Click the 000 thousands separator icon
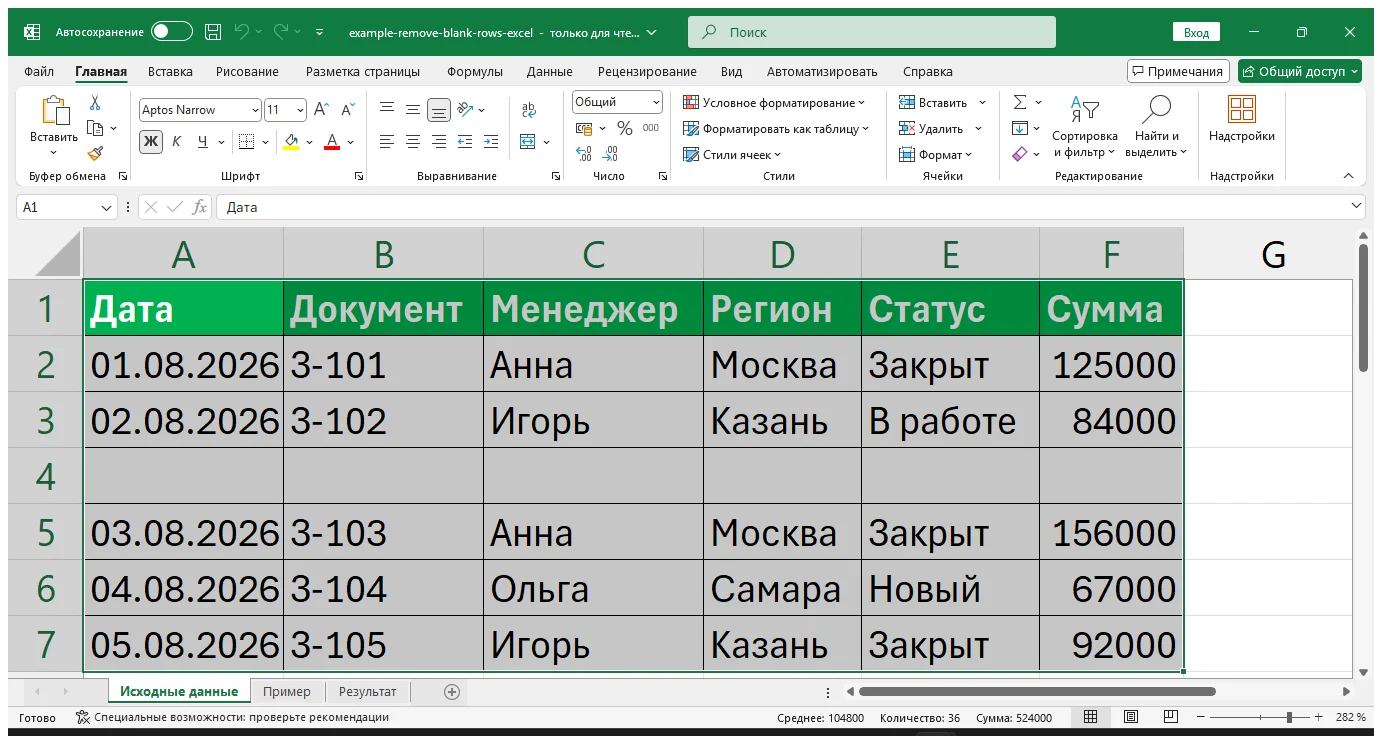Screen dimensions: 1382x736 tap(651, 128)
